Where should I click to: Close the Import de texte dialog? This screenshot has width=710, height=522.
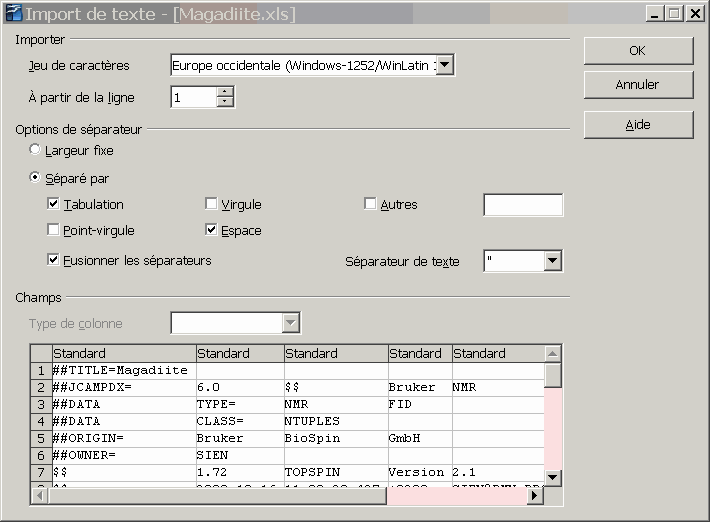coord(695,14)
